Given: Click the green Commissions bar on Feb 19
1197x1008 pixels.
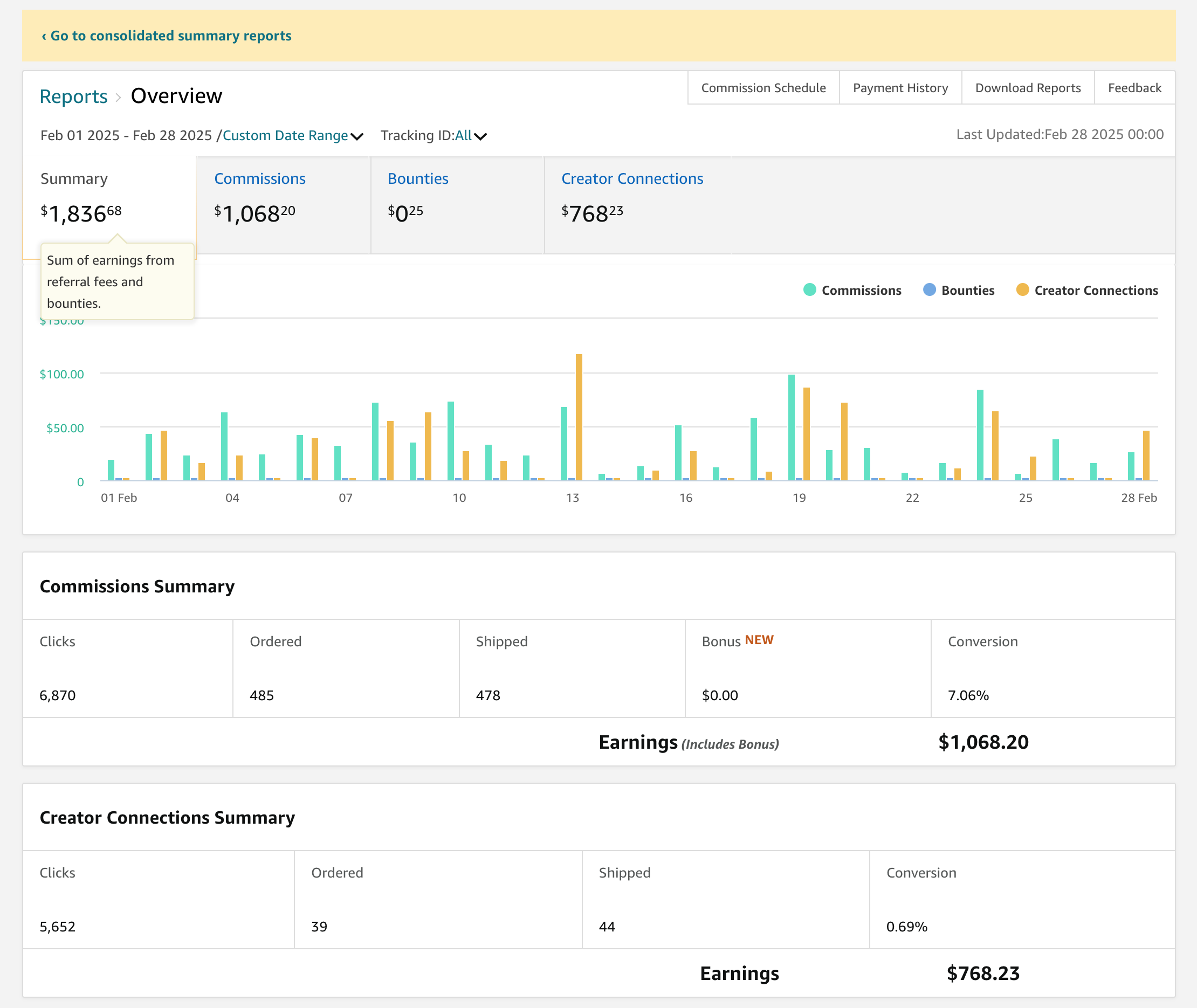Looking at the screenshot, I should (x=791, y=427).
